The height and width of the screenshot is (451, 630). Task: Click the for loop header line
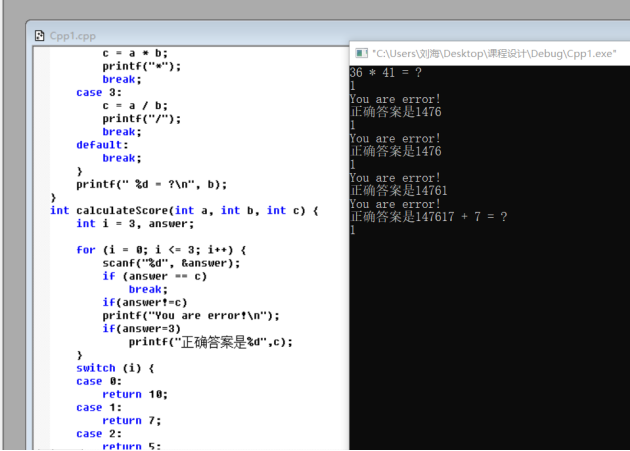[x=161, y=250]
